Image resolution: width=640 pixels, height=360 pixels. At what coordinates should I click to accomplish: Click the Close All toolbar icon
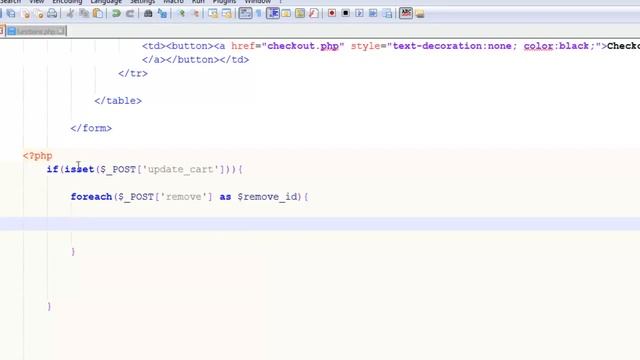pyautogui.click(x=39, y=13)
